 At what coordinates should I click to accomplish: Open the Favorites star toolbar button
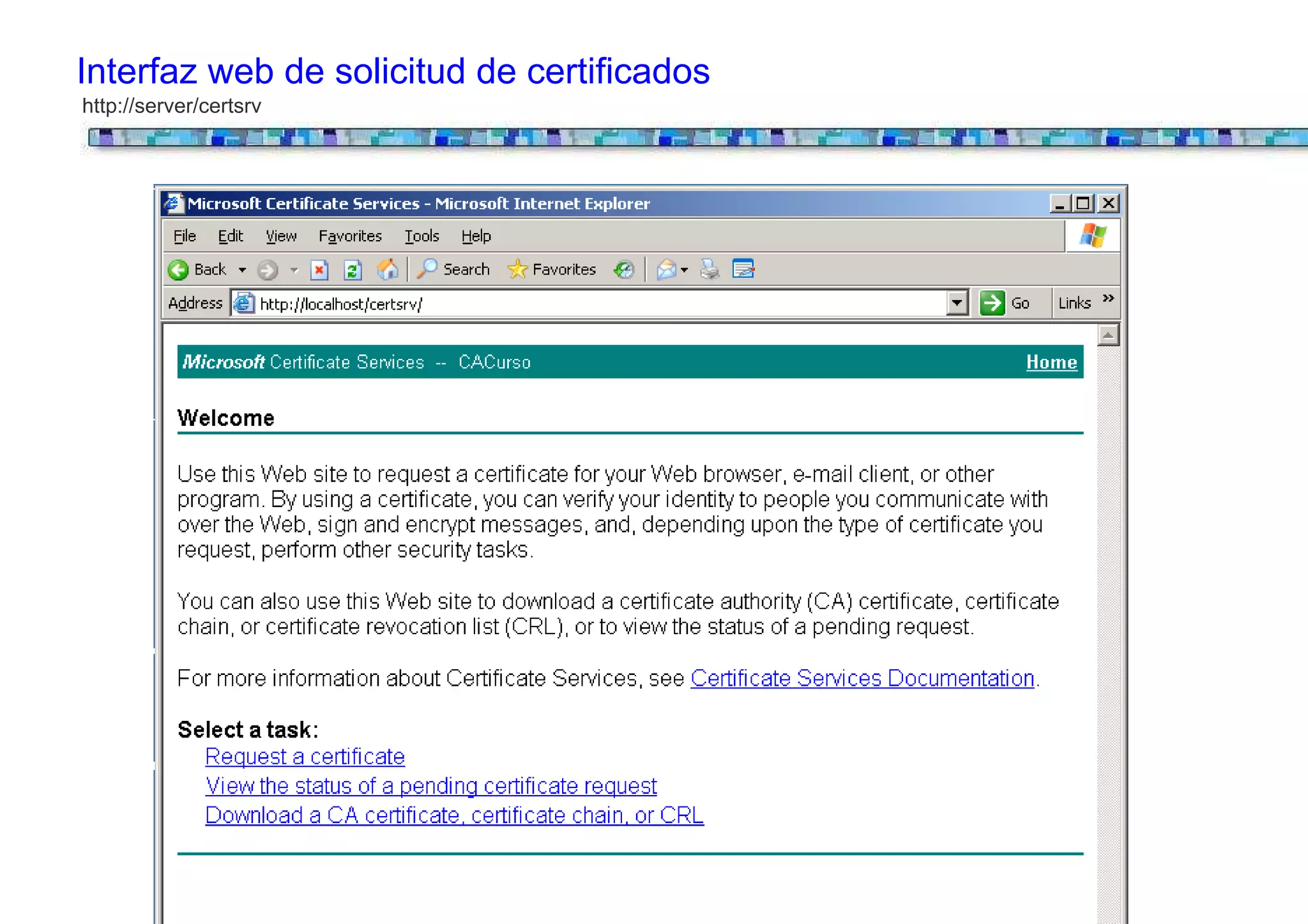tap(552, 269)
